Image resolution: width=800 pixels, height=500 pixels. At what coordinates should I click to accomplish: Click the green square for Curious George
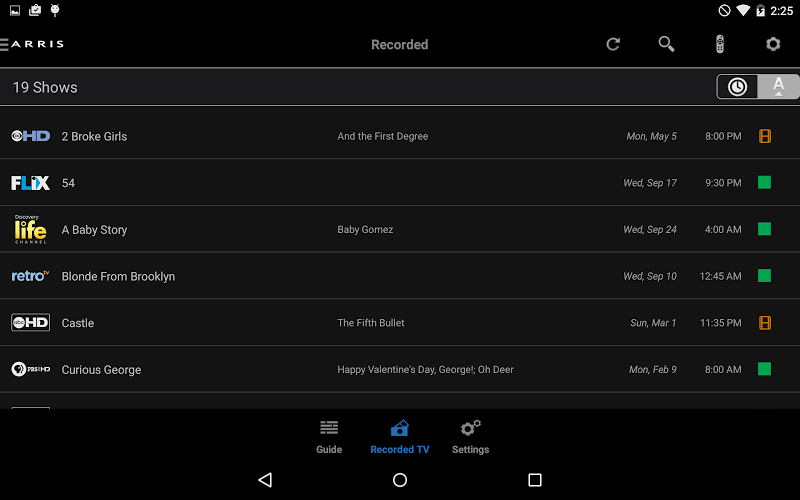click(x=764, y=368)
